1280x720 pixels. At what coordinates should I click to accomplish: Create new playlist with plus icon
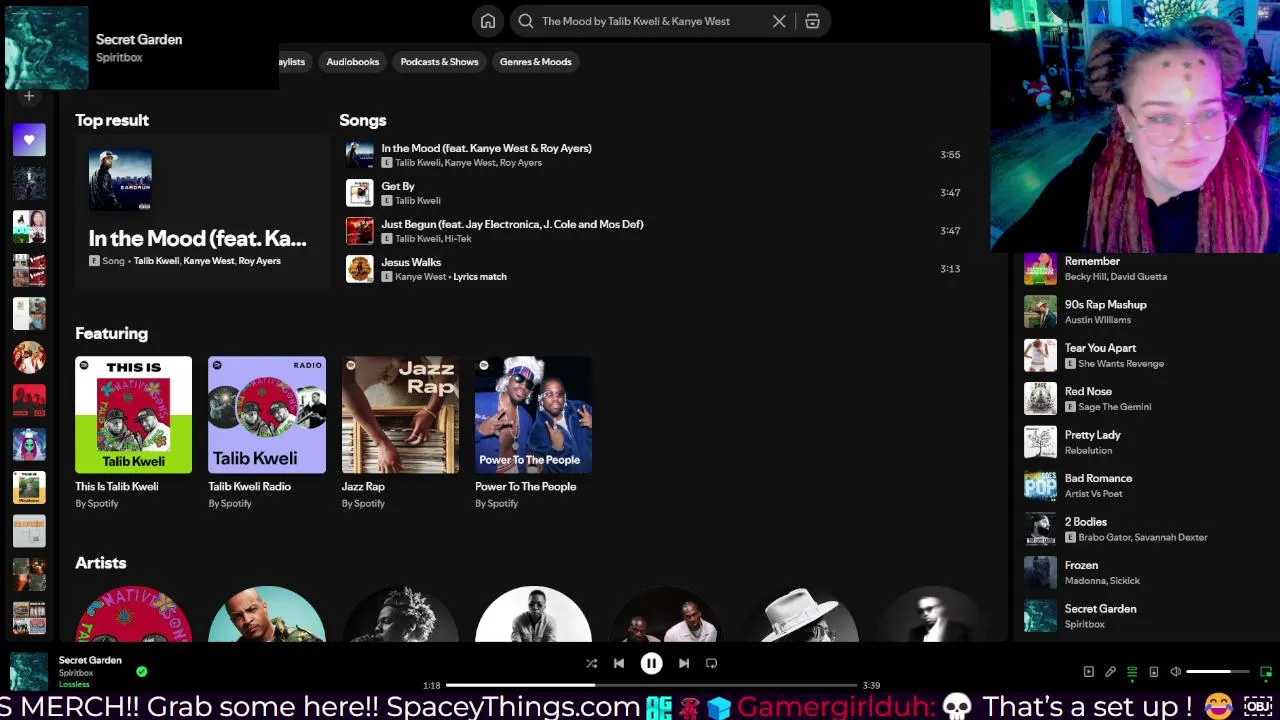[x=29, y=96]
